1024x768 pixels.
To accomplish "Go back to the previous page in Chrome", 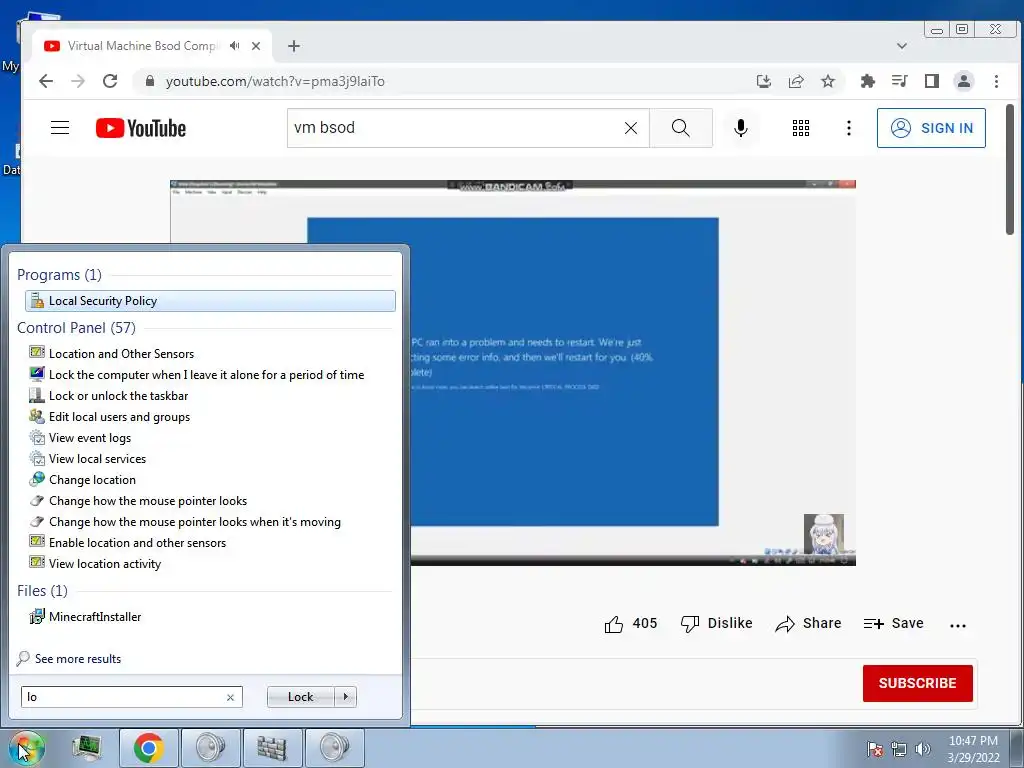I will point(46,81).
